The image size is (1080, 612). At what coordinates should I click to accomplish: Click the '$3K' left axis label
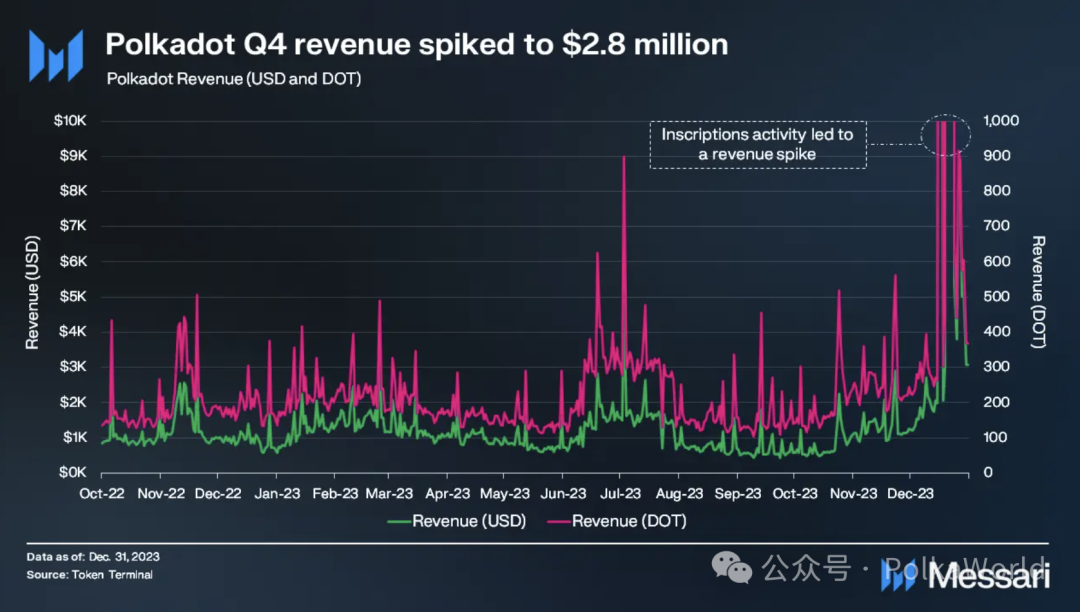(x=74, y=367)
